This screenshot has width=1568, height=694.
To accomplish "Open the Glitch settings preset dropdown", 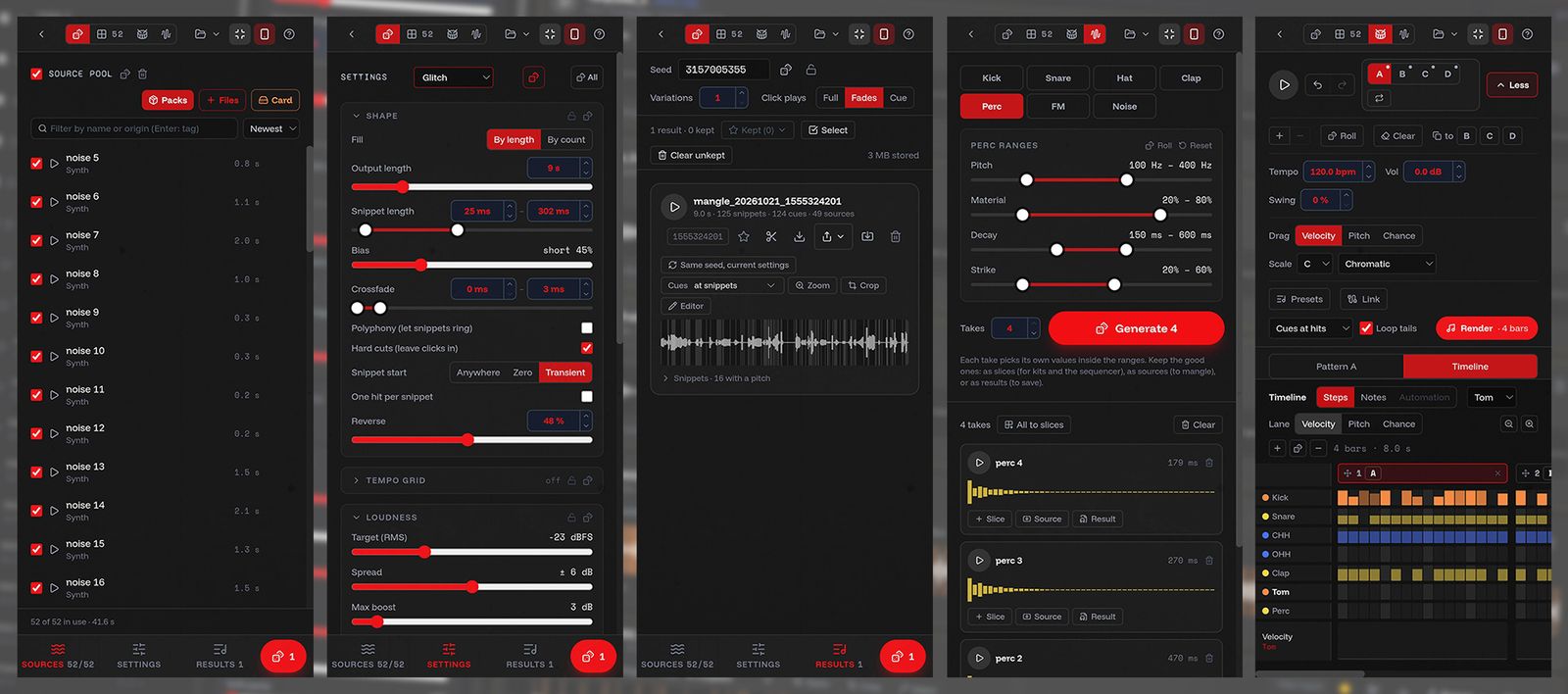I will tap(454, 77).
